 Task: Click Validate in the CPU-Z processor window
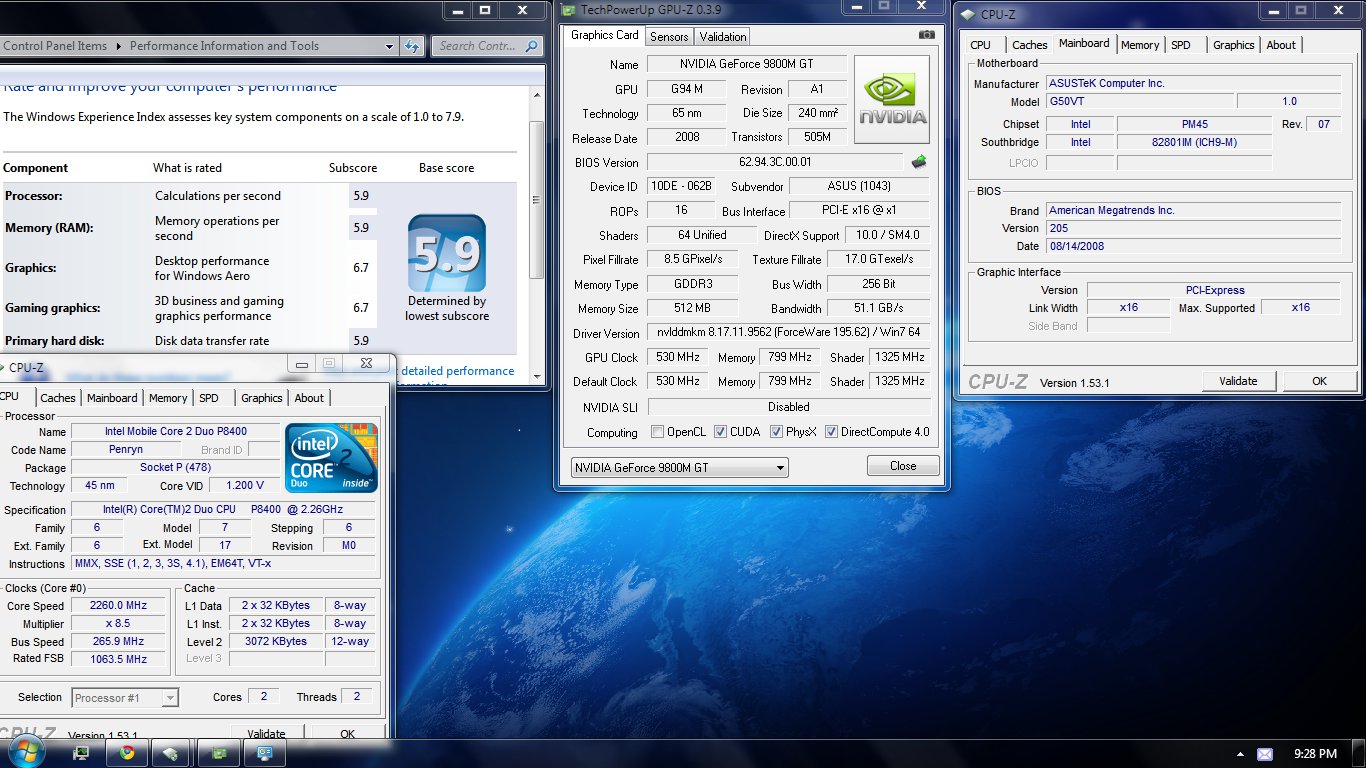[266, 733]
